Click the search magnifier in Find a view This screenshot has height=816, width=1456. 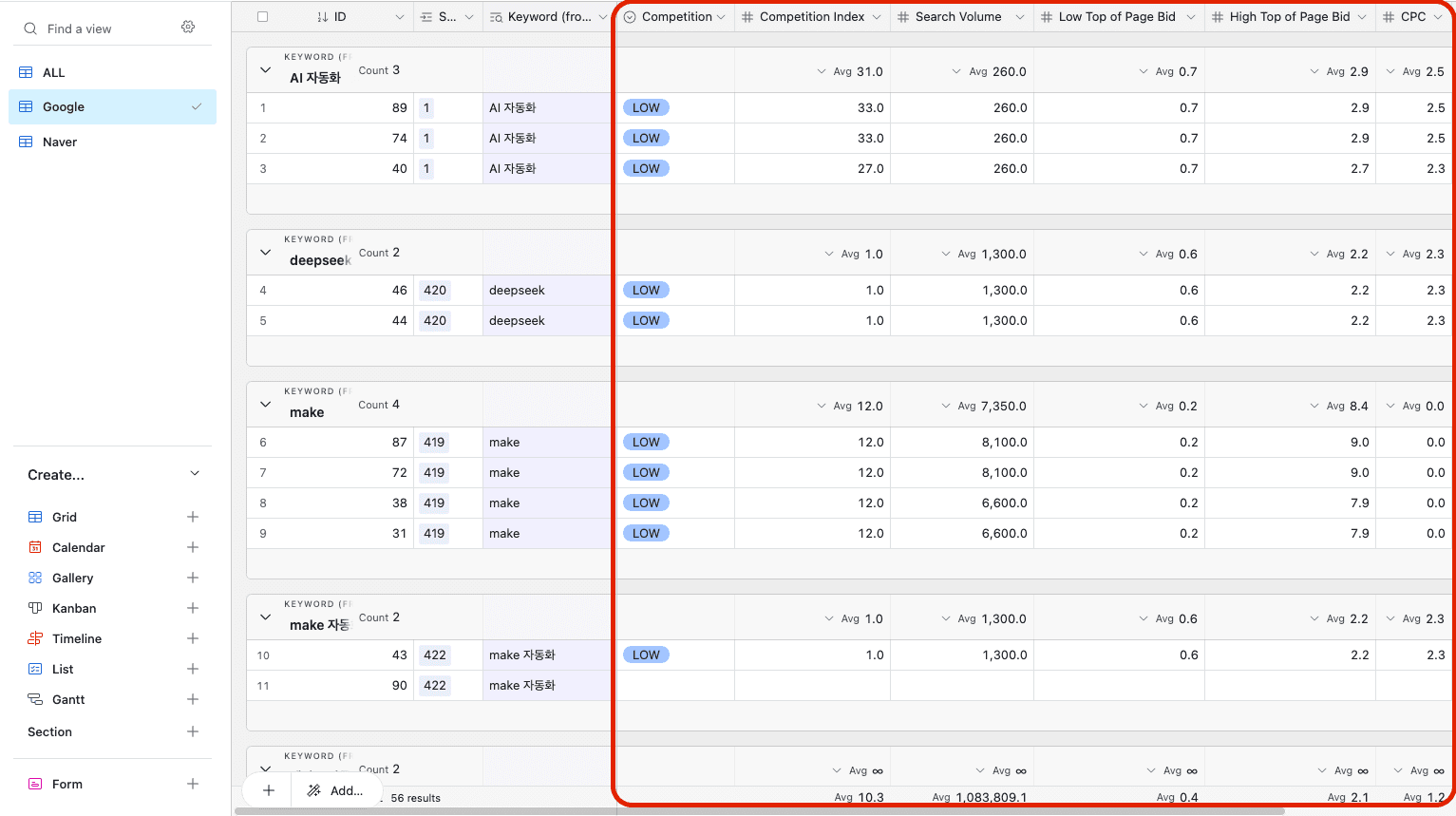click(x=30, y=28)
